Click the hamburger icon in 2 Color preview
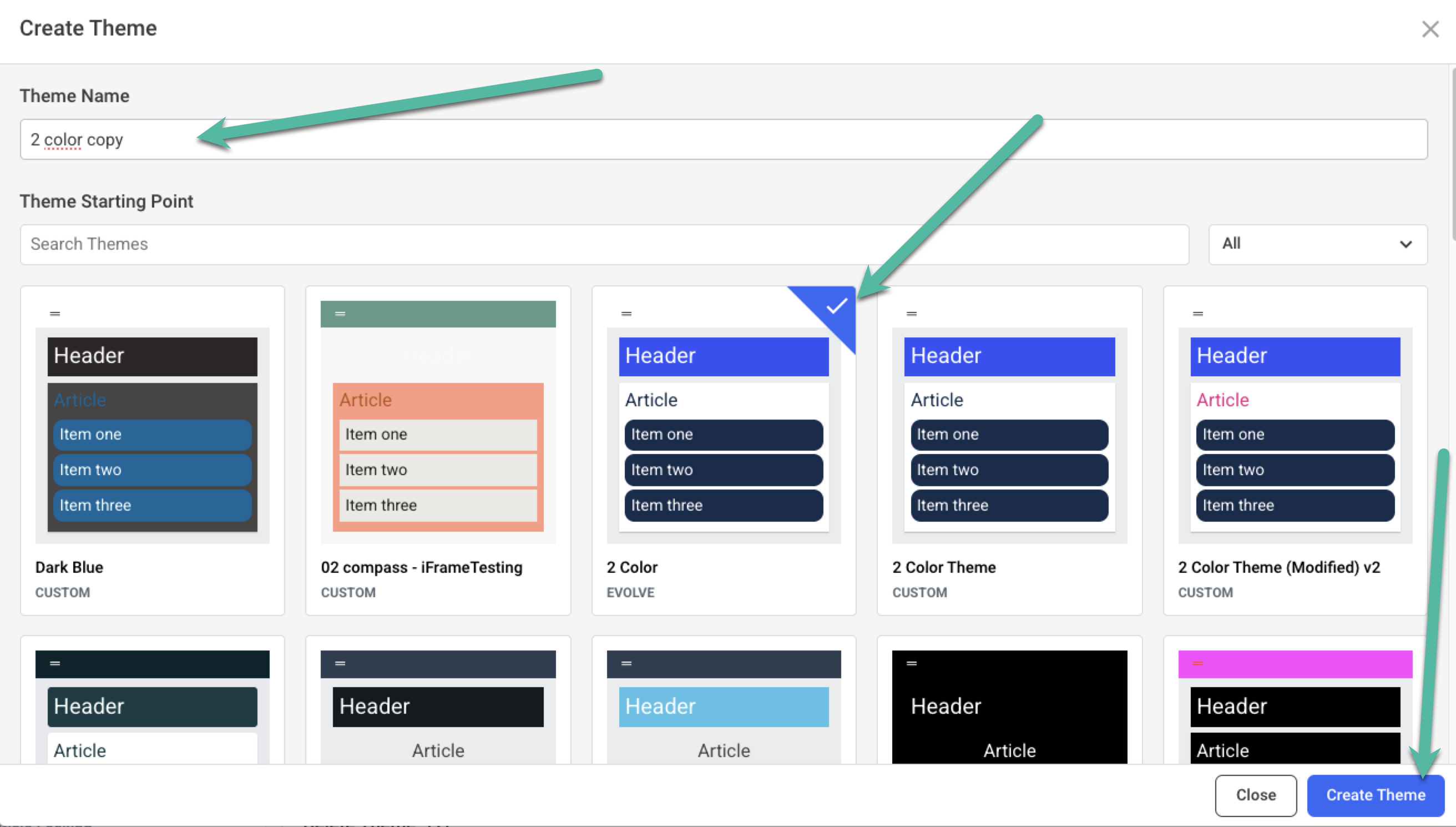This screenshot has width=1456, height=827. tap(626, 314)
